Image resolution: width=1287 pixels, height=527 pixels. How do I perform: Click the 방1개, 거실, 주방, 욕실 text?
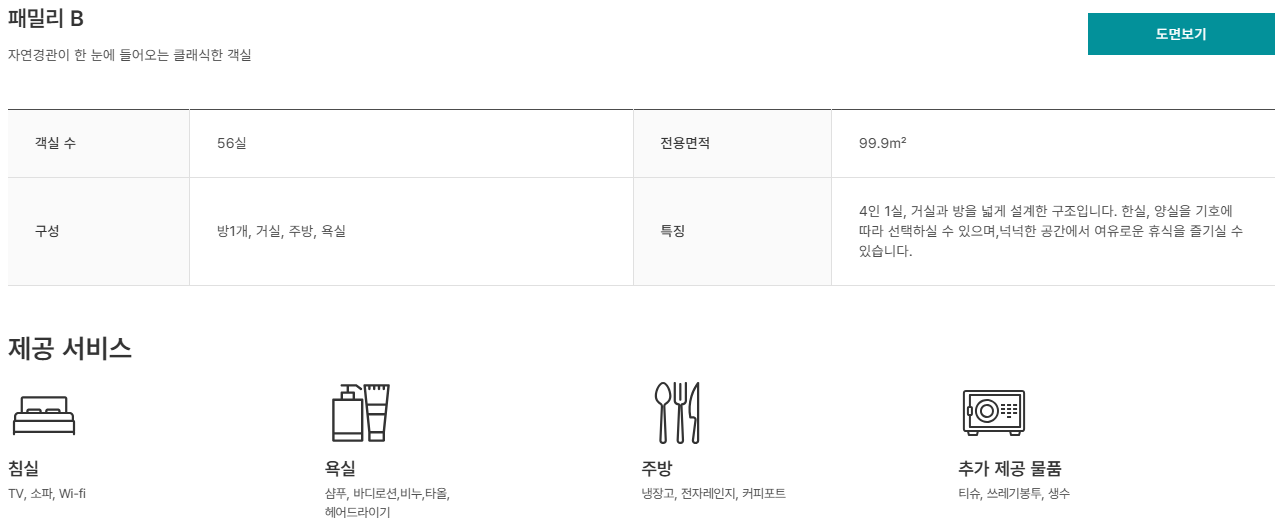click(281, 231)
